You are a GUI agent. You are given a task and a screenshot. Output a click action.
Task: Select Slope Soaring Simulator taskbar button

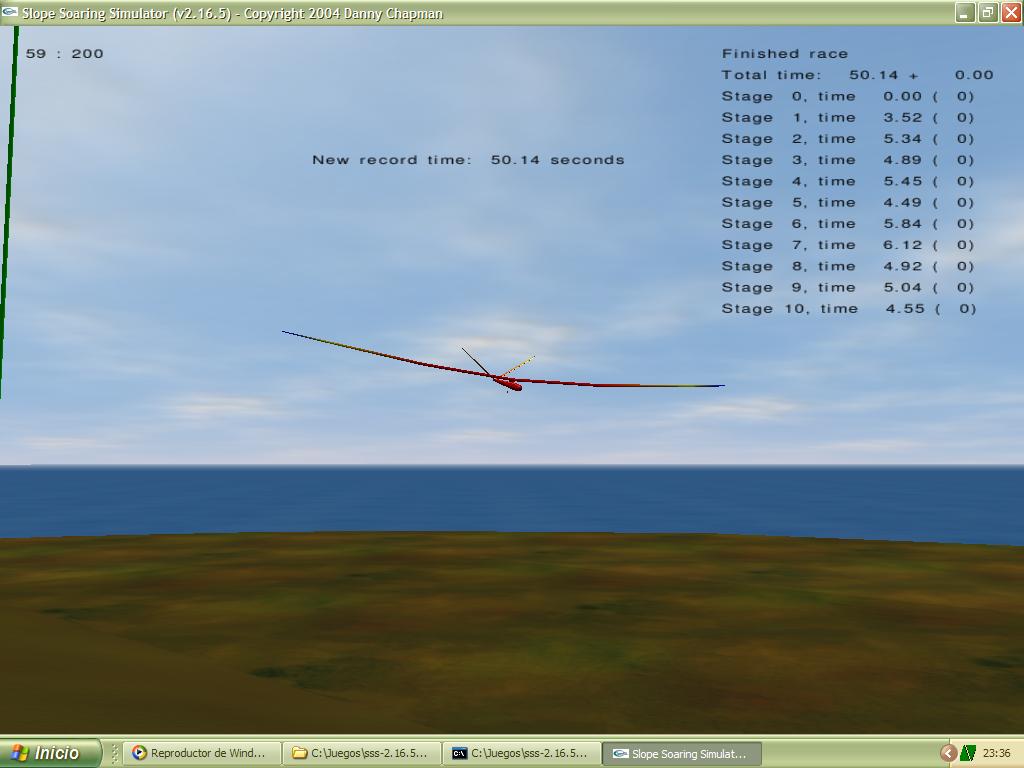[681, 753]
